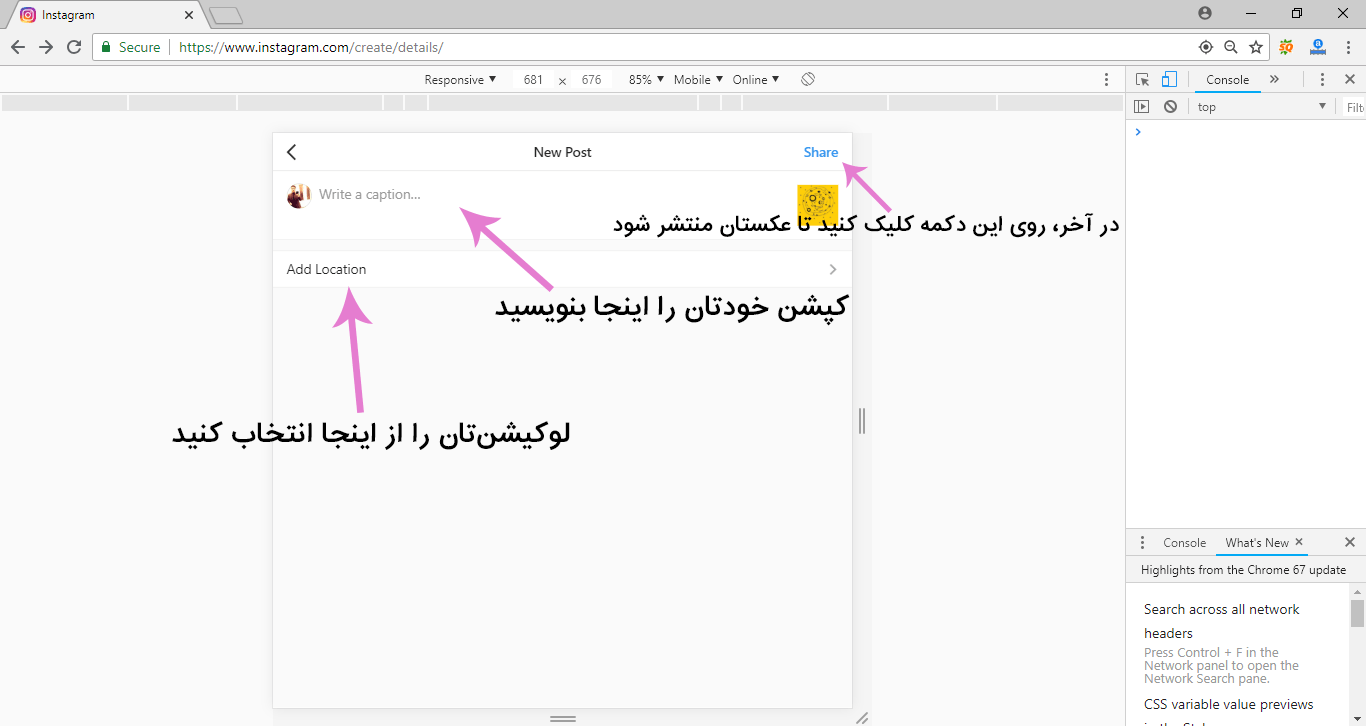Open the zoom-out magnifier in address bar
Viewport: 1366px width, 726px height.
1231,47
